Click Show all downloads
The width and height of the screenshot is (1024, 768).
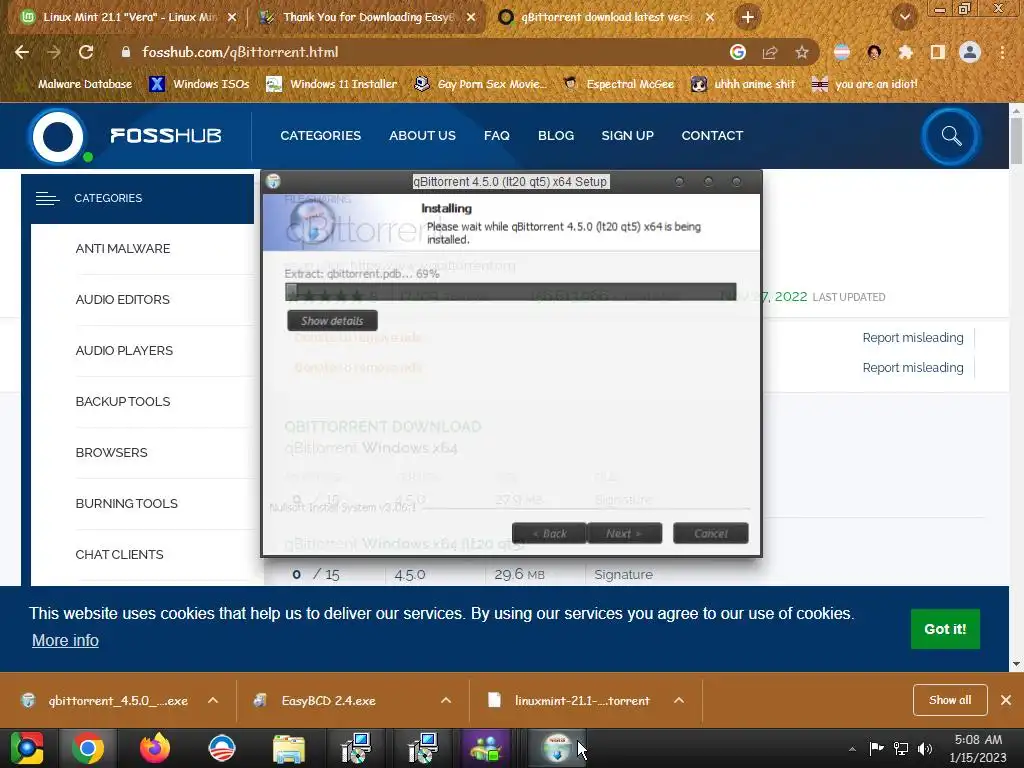(950, 700)
